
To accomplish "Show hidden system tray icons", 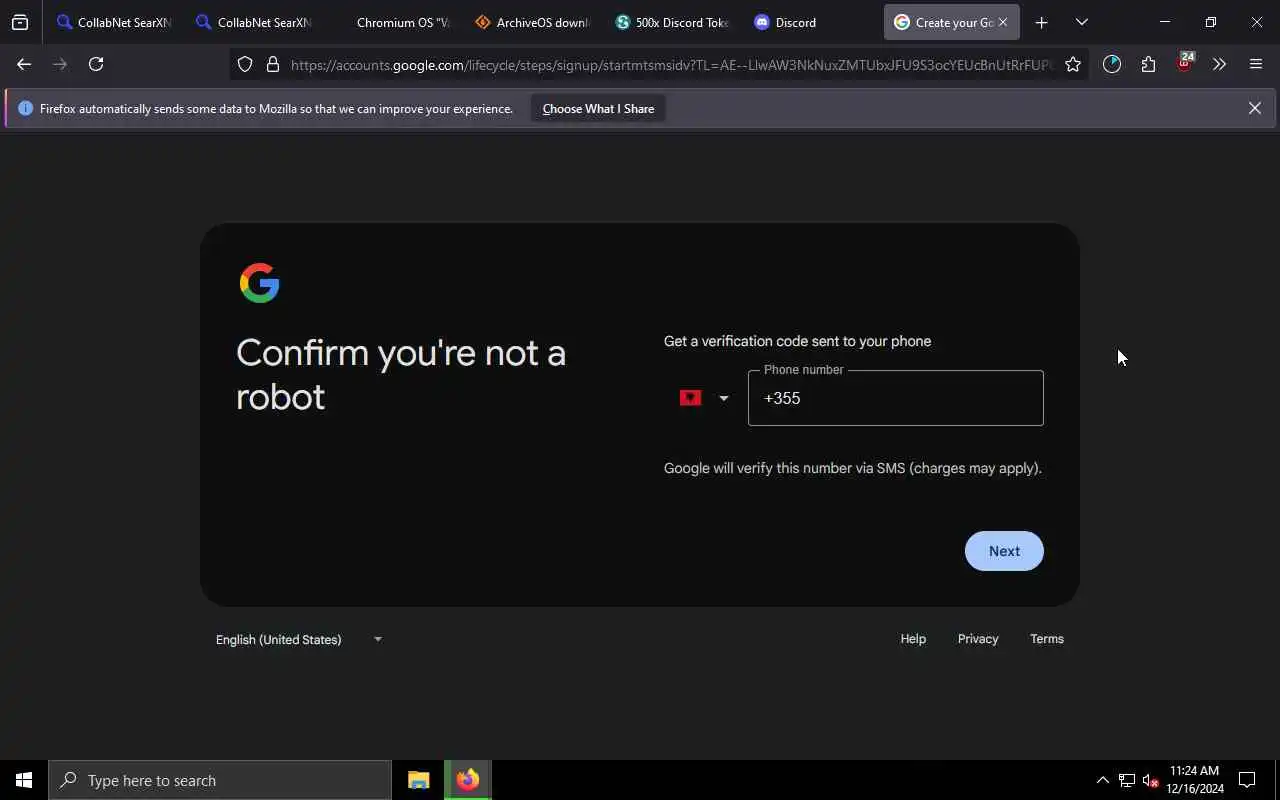I will coord(1102,780).
